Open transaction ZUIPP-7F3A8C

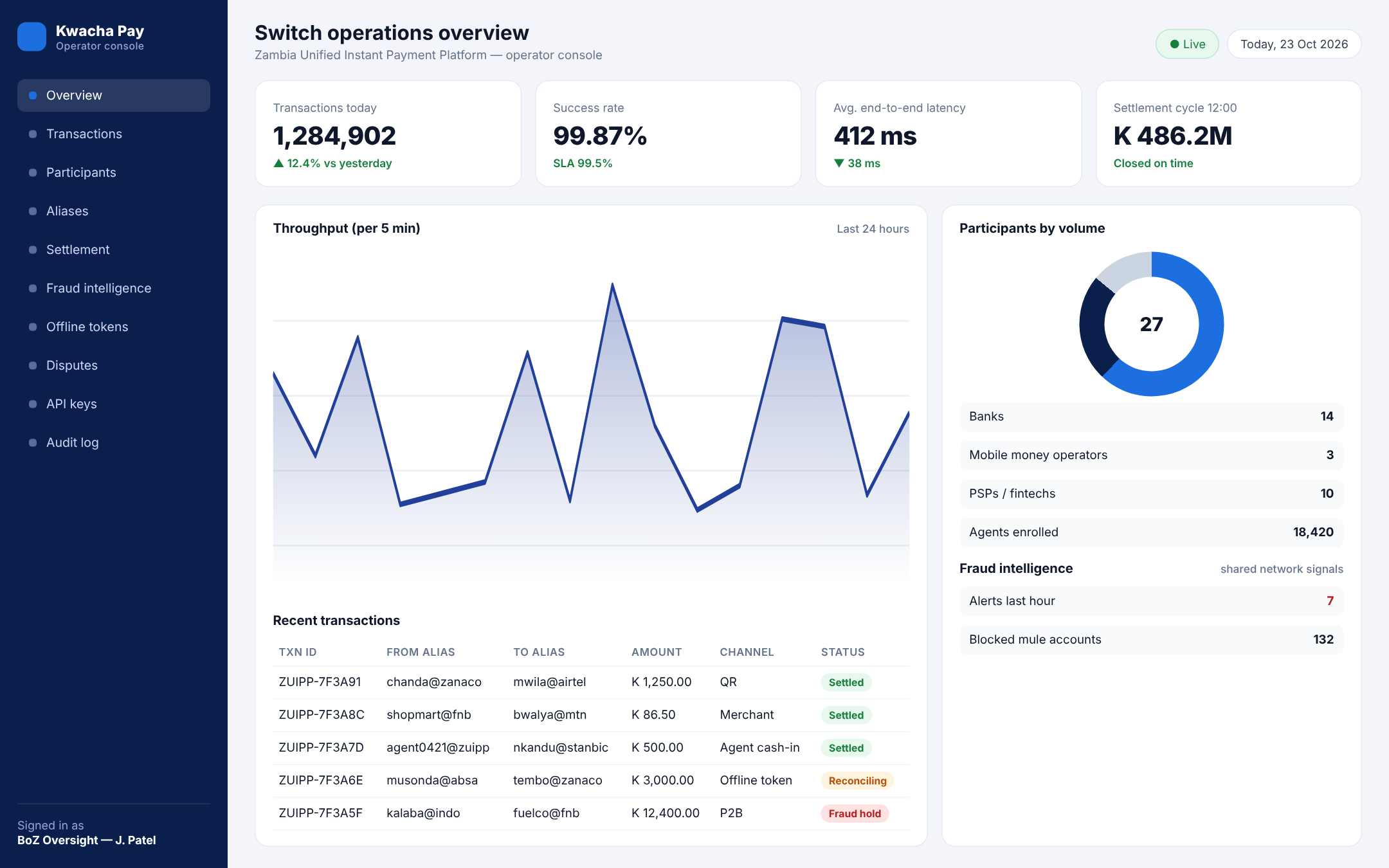[x=322, y=715]
